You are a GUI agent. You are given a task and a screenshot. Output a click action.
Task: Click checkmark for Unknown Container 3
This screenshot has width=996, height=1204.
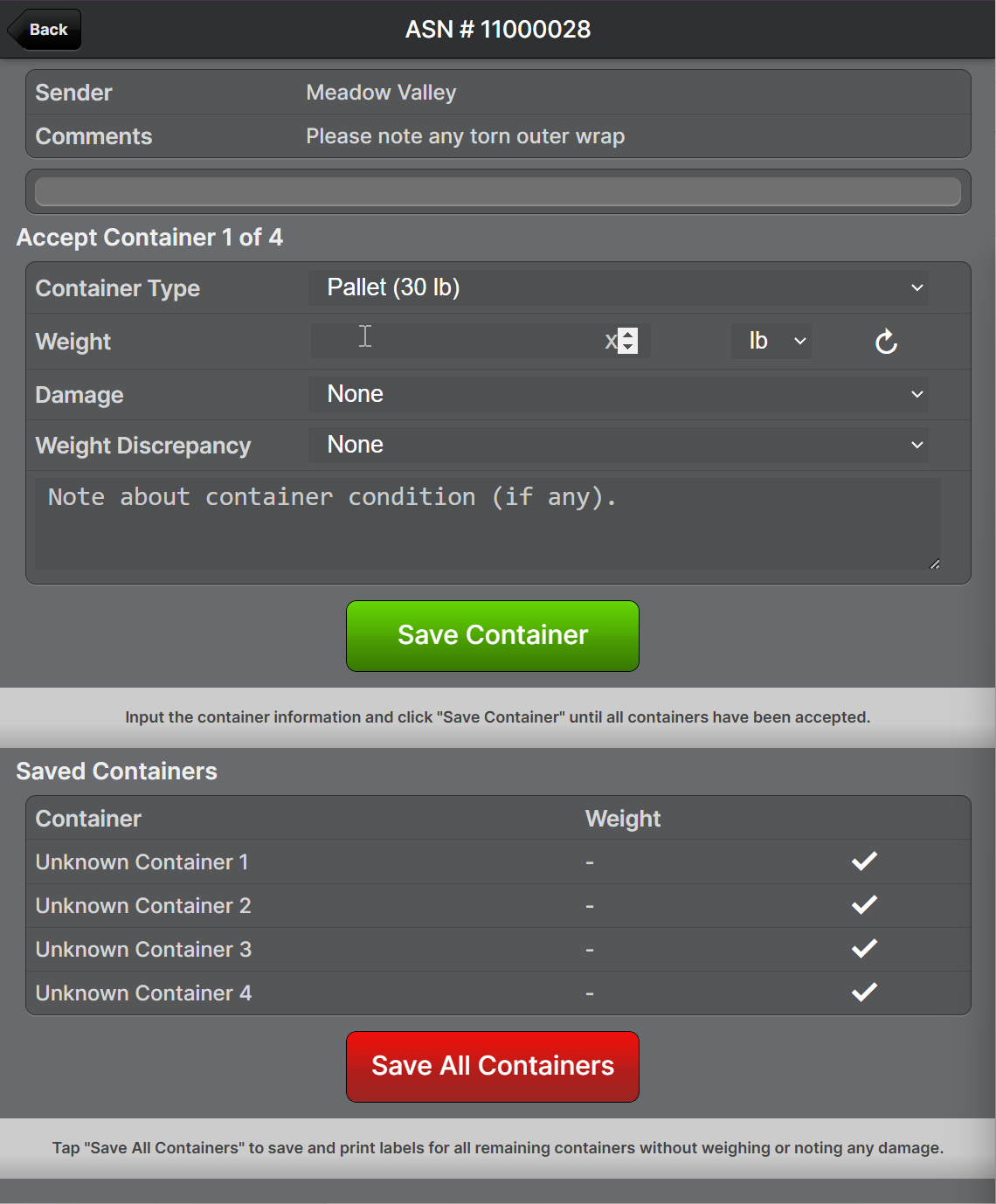click(864, 949)
